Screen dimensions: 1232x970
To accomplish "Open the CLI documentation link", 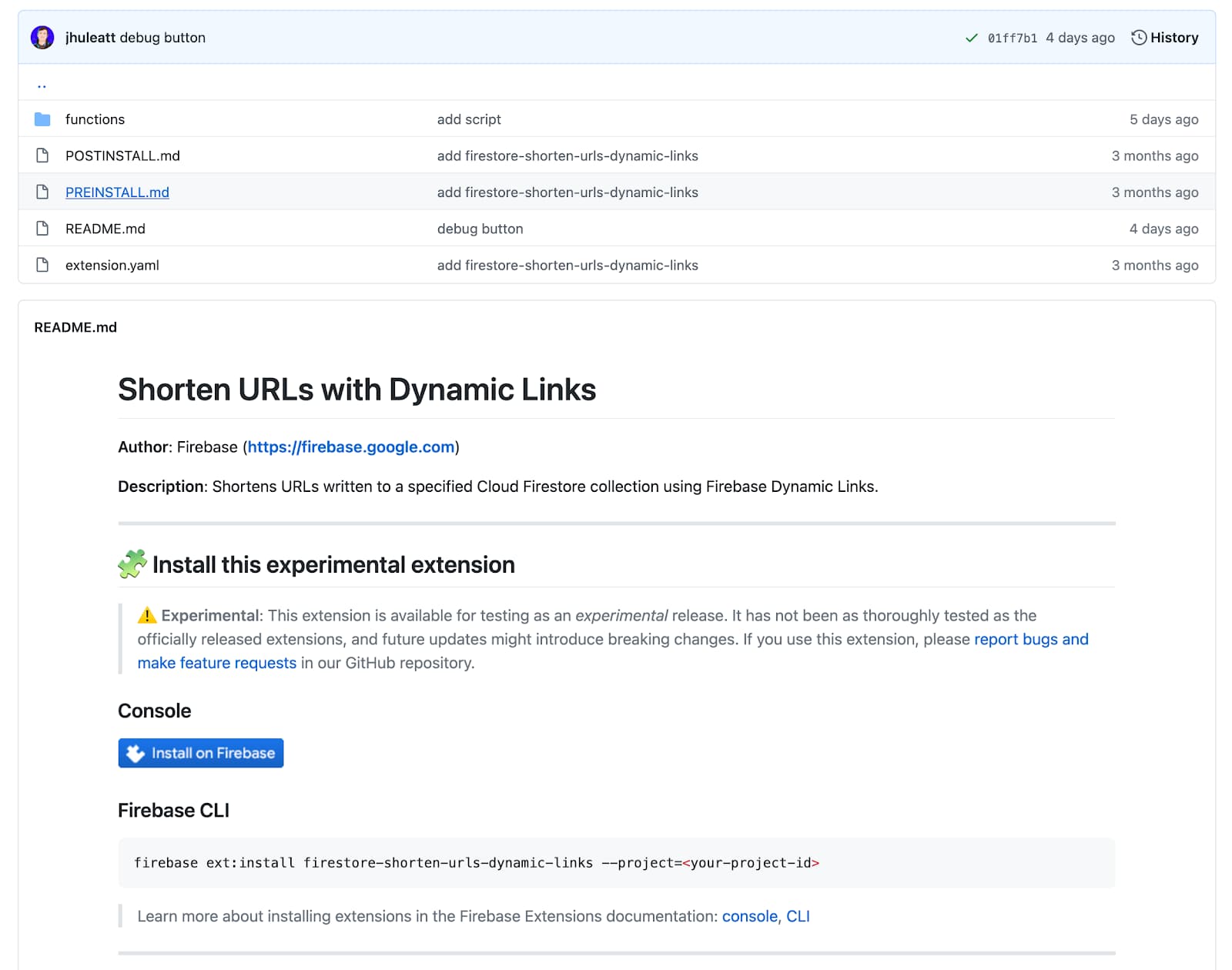I will coord(798,916).
